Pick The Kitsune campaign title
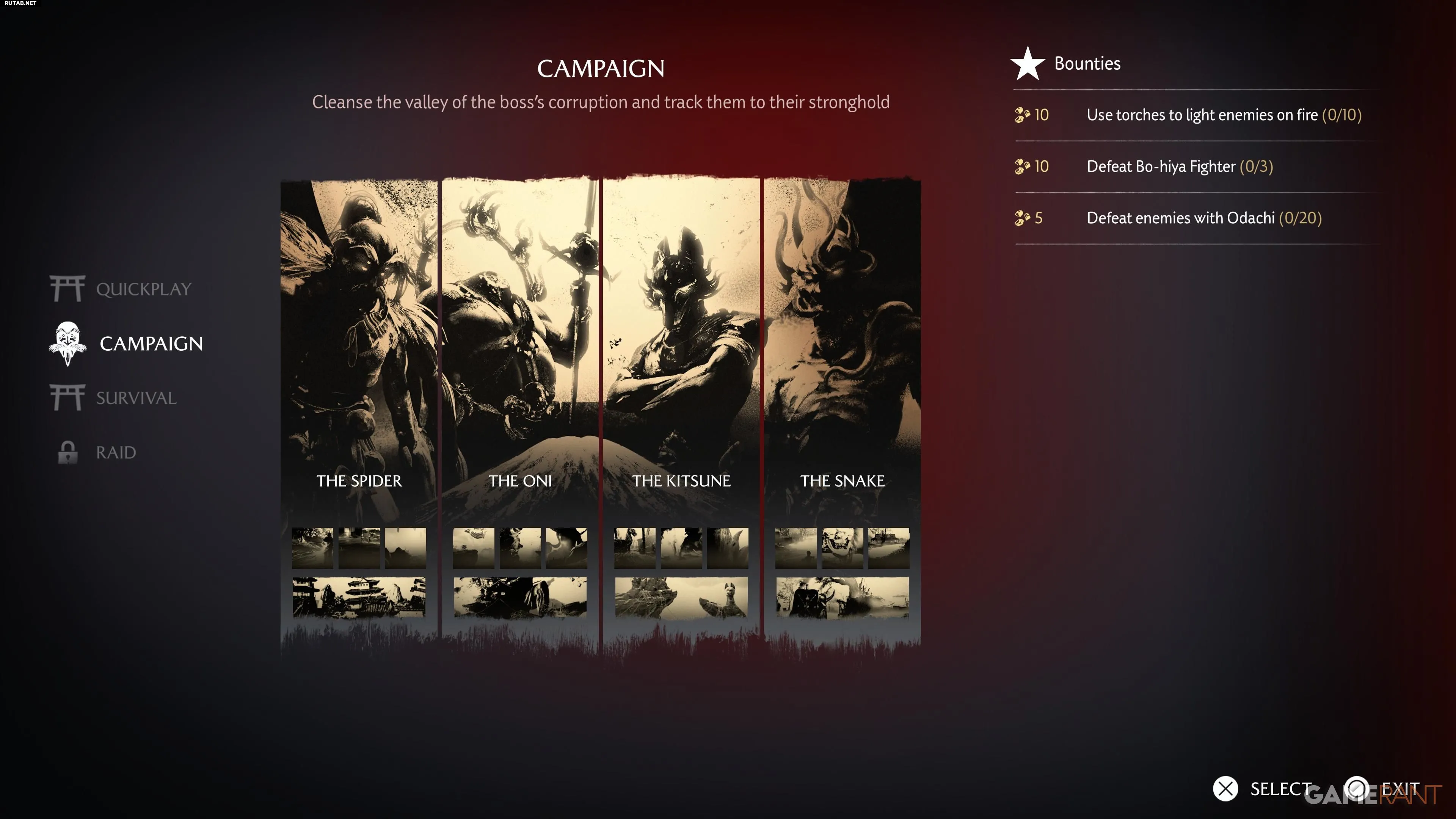 point(681,480)
